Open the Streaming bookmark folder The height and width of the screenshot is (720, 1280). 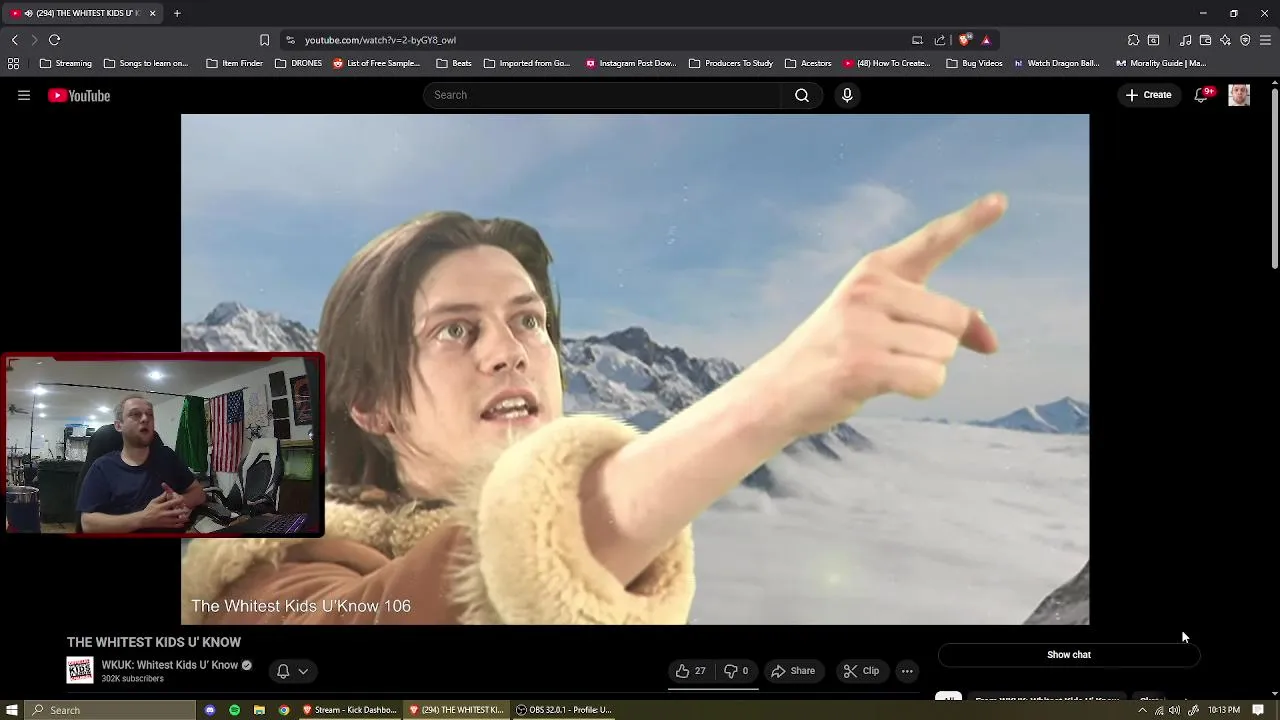pyautogui.click(x=65, y=63)
